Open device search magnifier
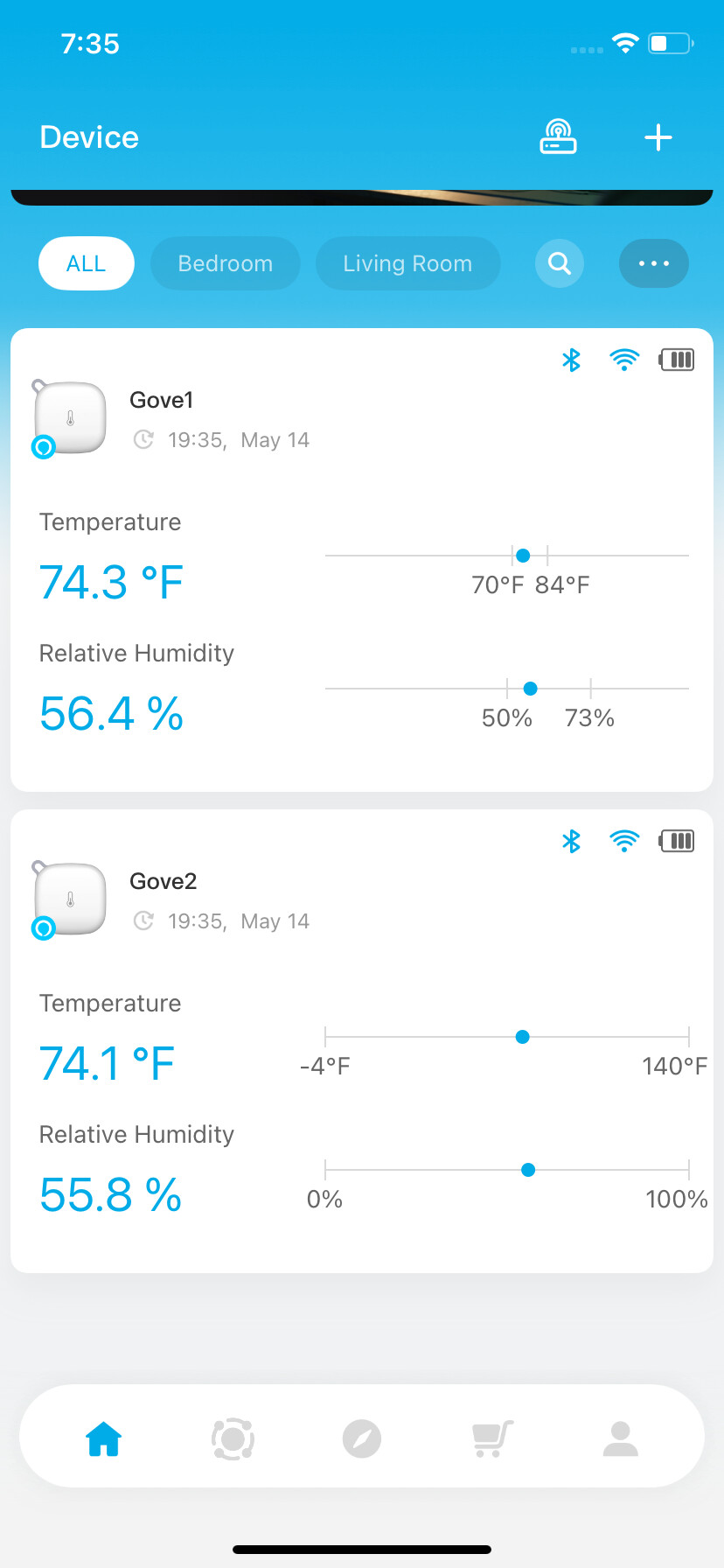 tap(560, 263)
